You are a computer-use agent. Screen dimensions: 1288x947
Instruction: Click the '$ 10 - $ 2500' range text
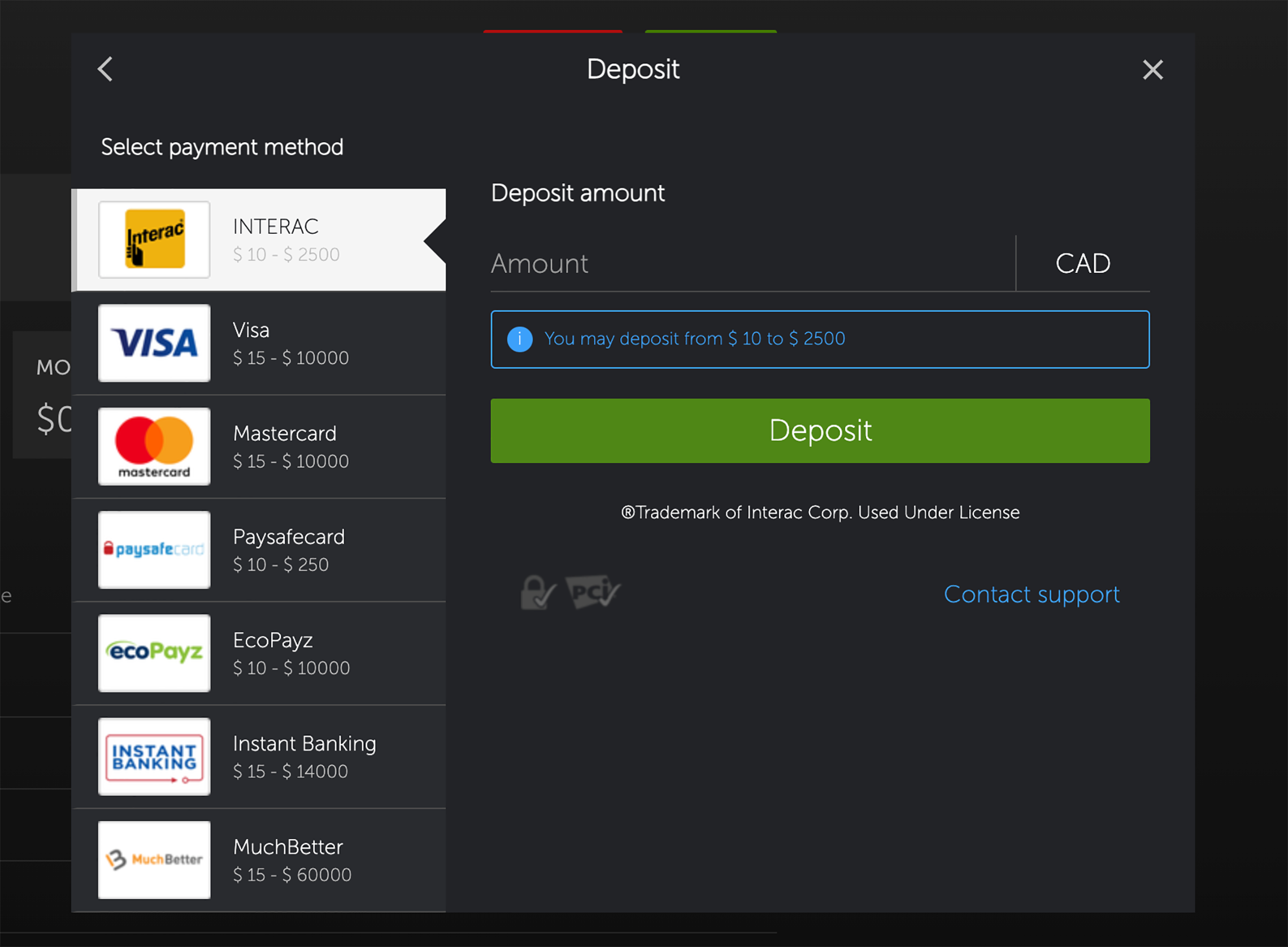tap(286, 255)
